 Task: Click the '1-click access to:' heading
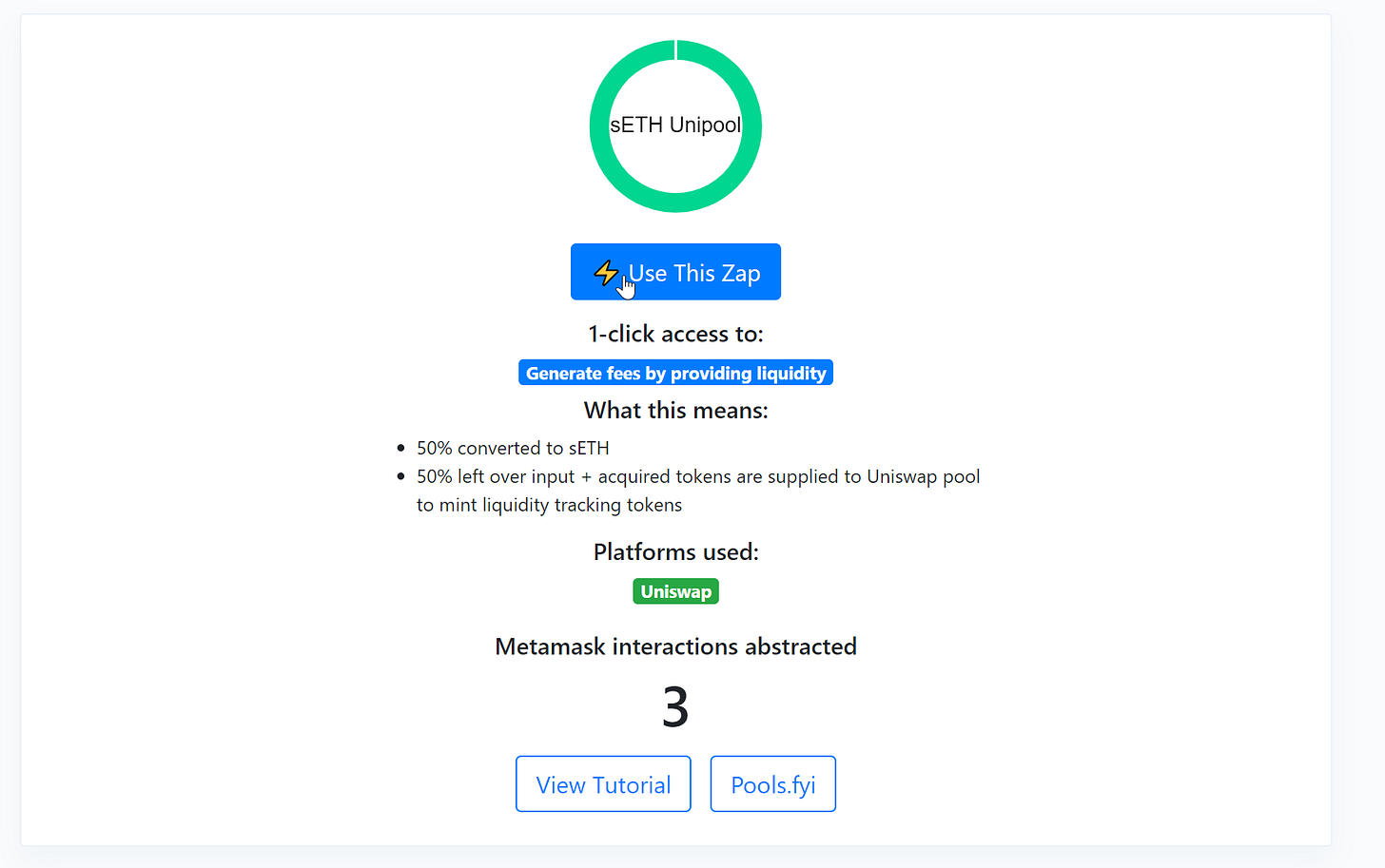[x=675, y=334]
